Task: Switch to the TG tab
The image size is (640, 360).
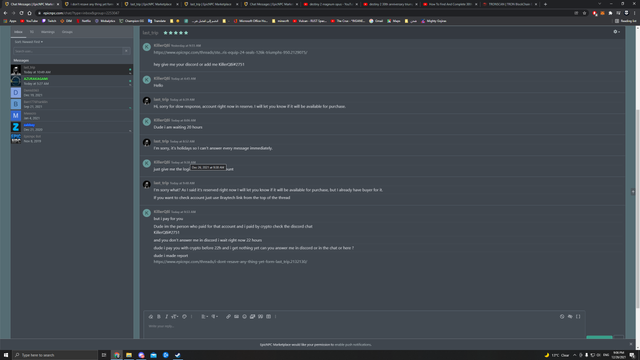Action: click(x=31, y=32)
